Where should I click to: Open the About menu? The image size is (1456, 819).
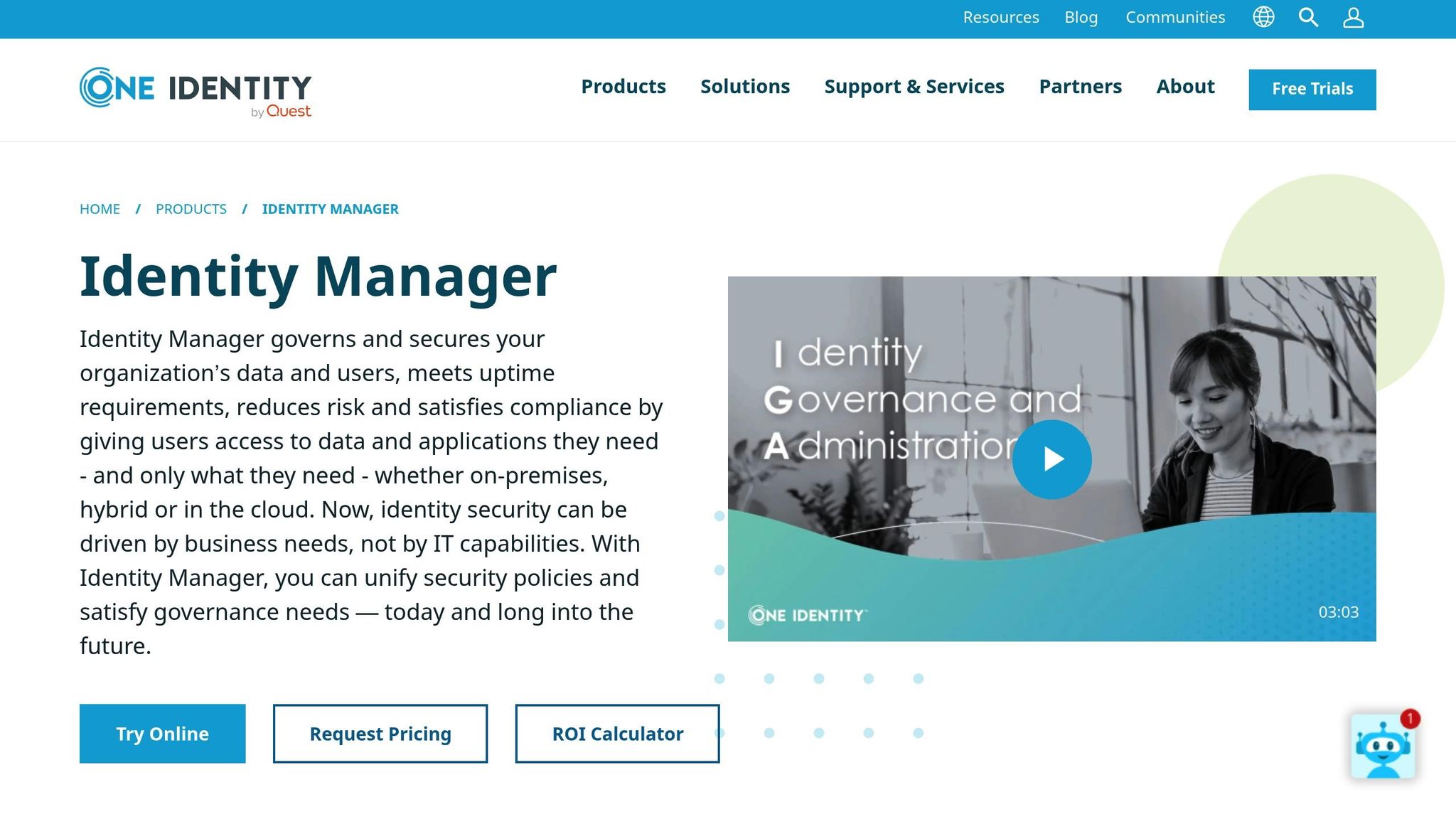(x=1185, y=87)
